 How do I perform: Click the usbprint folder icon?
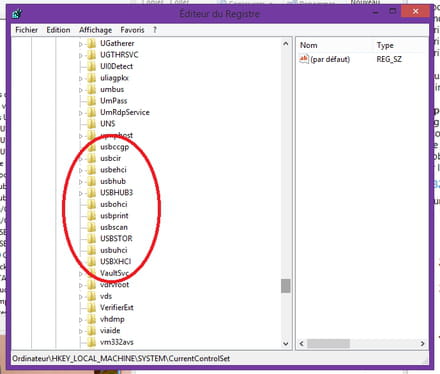click(x=91, y=216)
